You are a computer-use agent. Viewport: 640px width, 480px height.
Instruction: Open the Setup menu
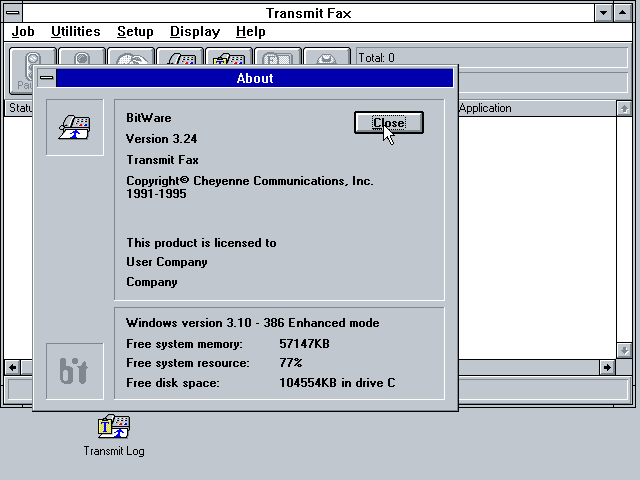[135, 31]
